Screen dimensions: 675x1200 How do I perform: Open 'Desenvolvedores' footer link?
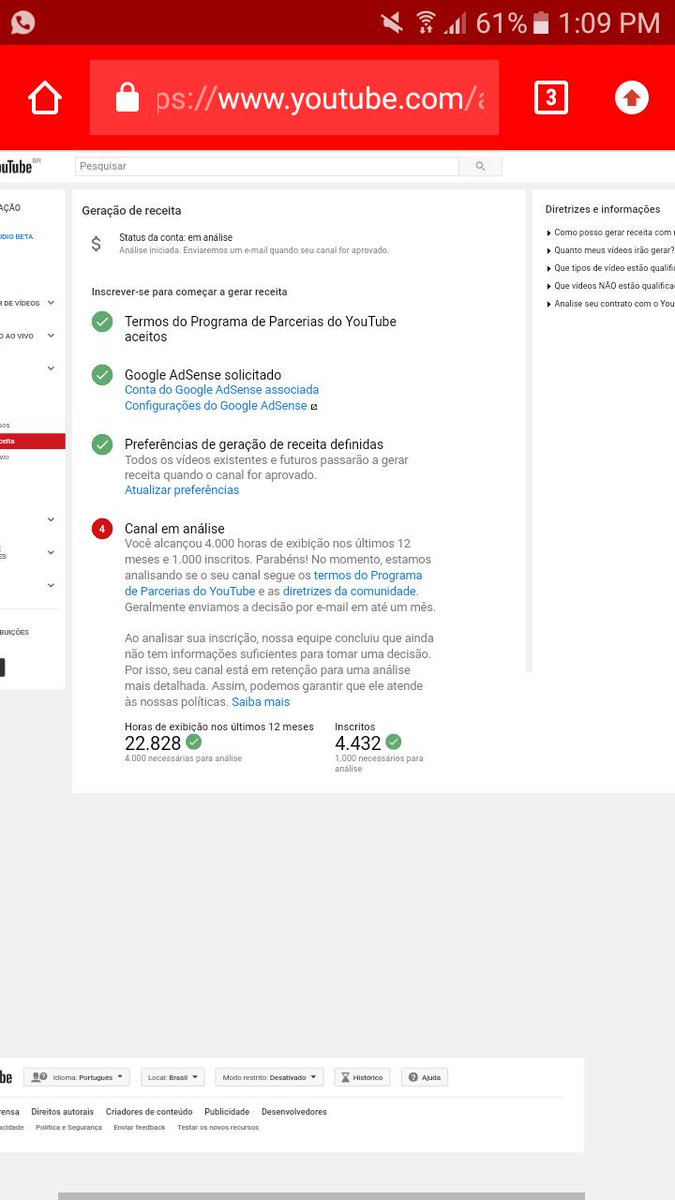(x=294, y=1111)
